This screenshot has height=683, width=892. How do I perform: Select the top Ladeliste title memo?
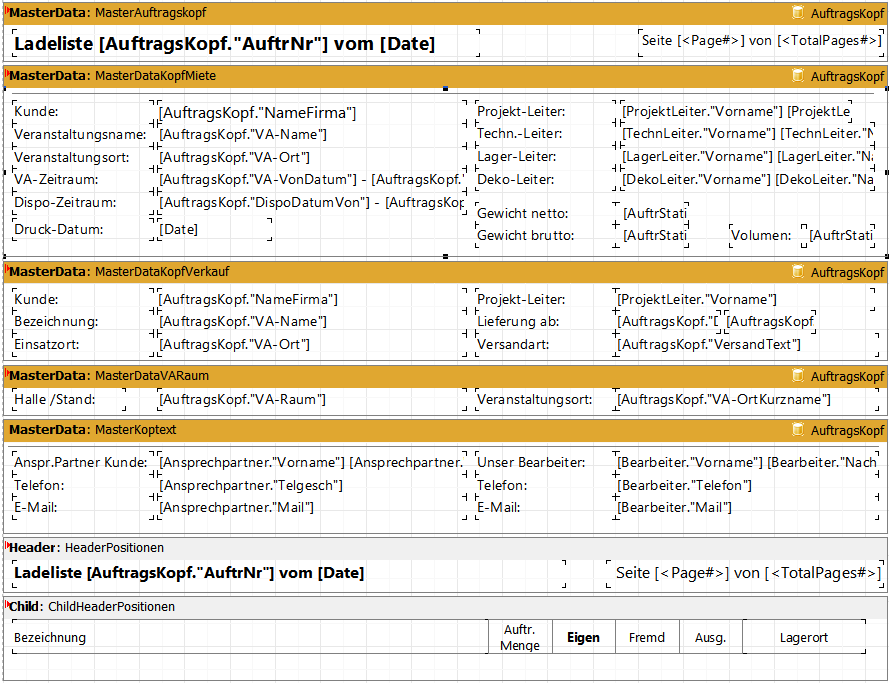246,43
